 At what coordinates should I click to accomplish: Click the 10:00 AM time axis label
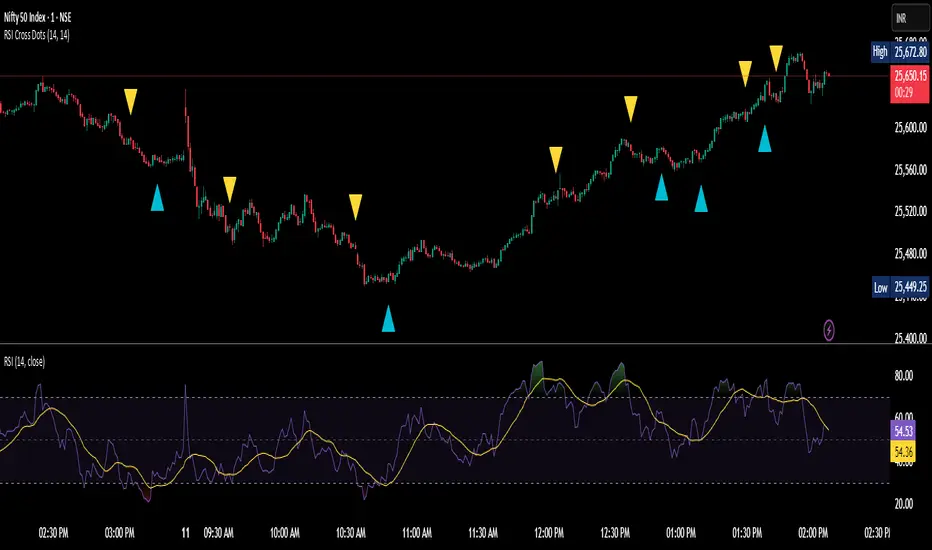click(x=285, y=533)
